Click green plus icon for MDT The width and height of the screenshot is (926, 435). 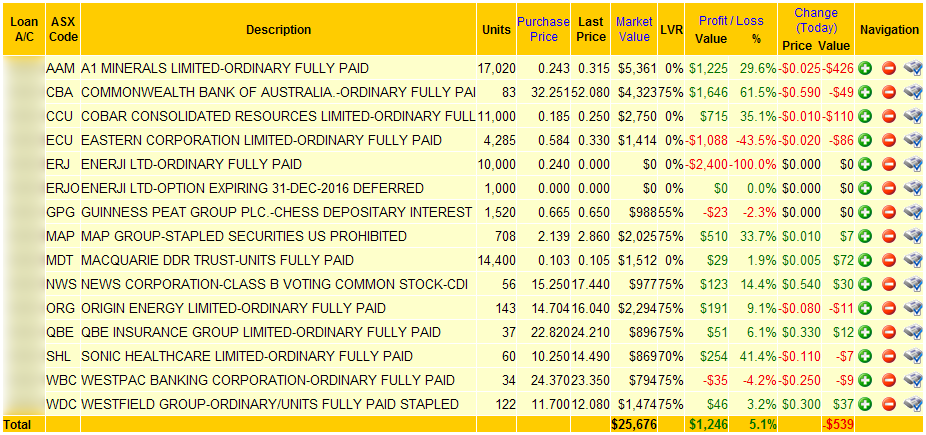[866, 260]
